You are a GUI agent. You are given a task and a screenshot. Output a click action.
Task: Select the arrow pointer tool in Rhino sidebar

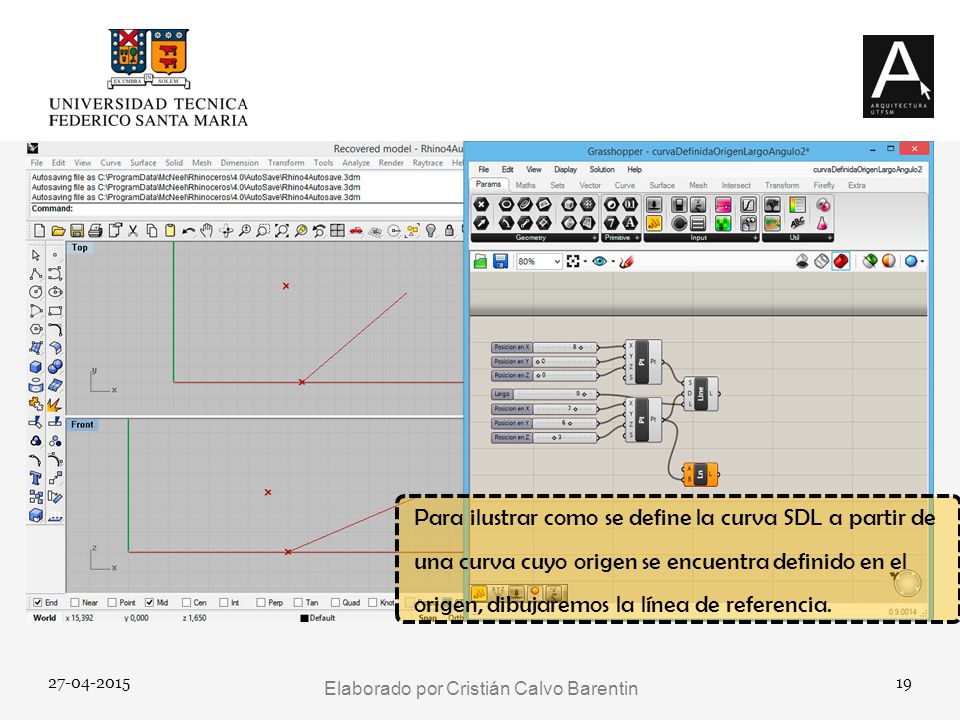(x=36, y=255)
